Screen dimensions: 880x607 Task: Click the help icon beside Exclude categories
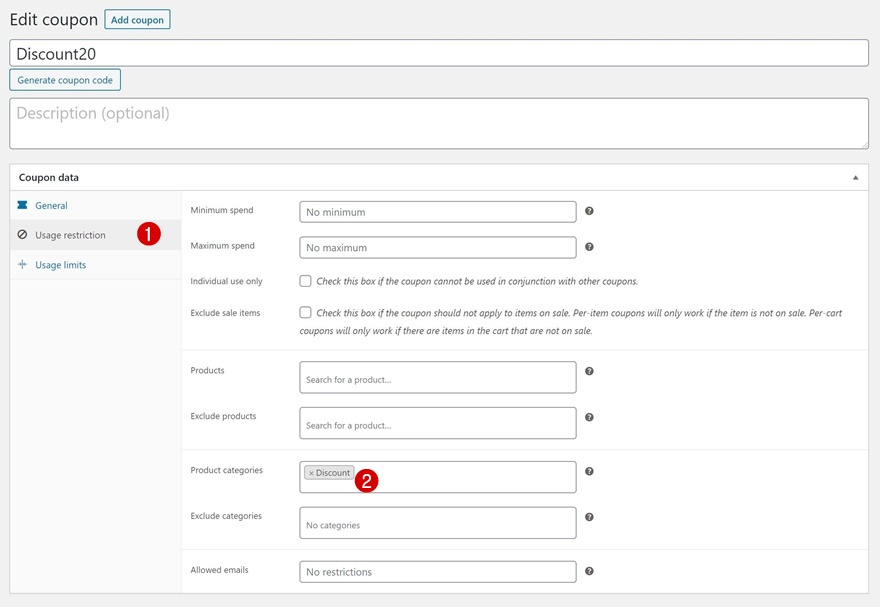(589, 517)
